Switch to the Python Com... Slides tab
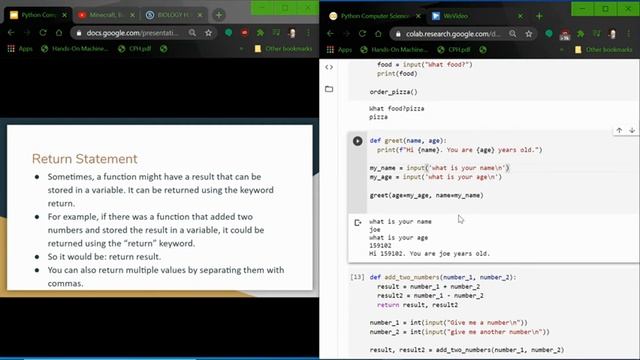Image resolution: width=640 pixels, height=360 pixels. point(38,15)
